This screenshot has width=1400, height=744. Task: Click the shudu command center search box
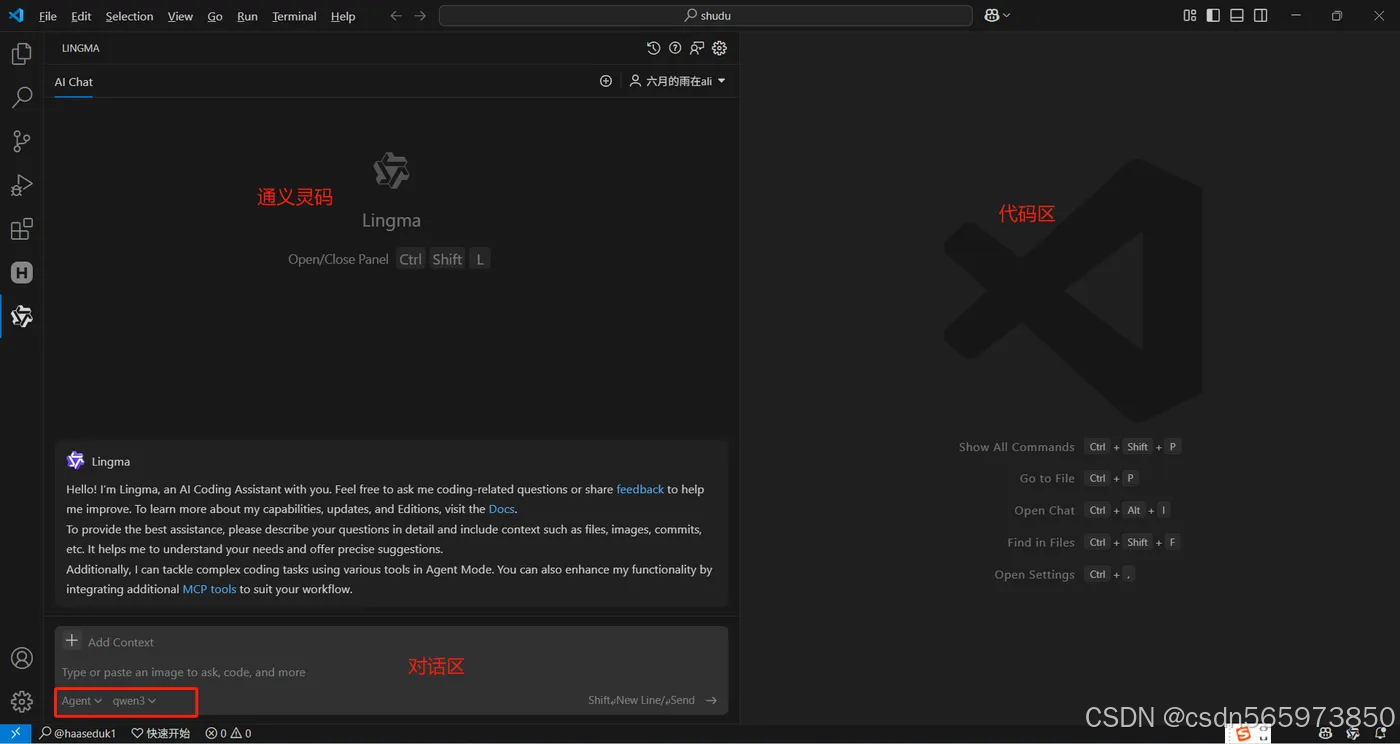(x=706, y=16)
